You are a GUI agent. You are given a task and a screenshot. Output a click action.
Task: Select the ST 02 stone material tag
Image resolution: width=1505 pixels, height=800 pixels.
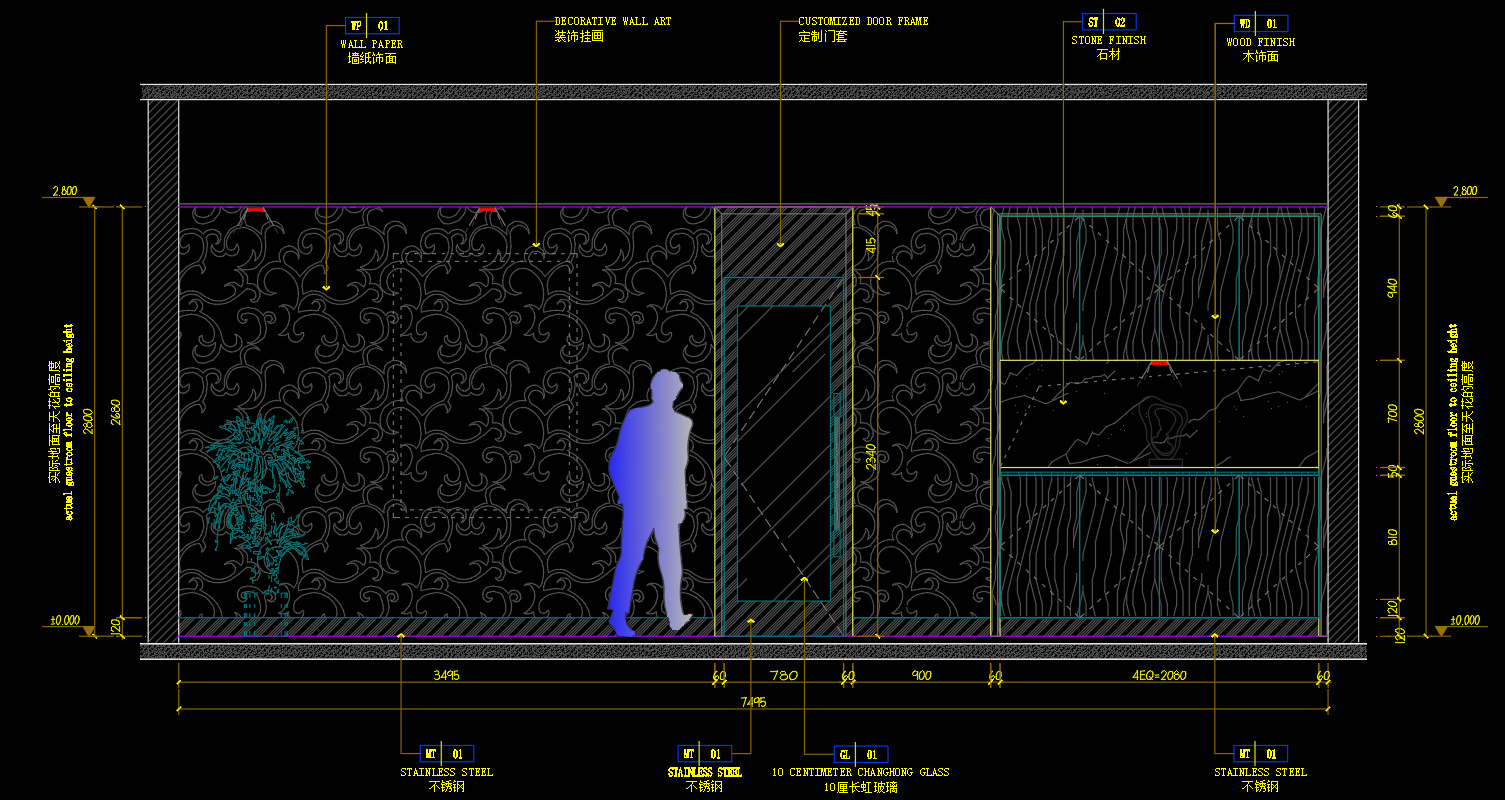pos(1109,22)
